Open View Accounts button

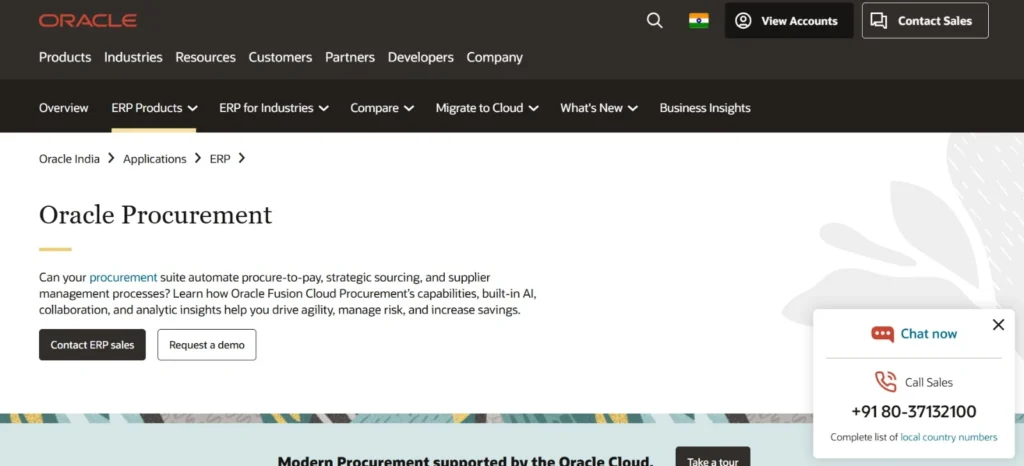click(789, 21)
